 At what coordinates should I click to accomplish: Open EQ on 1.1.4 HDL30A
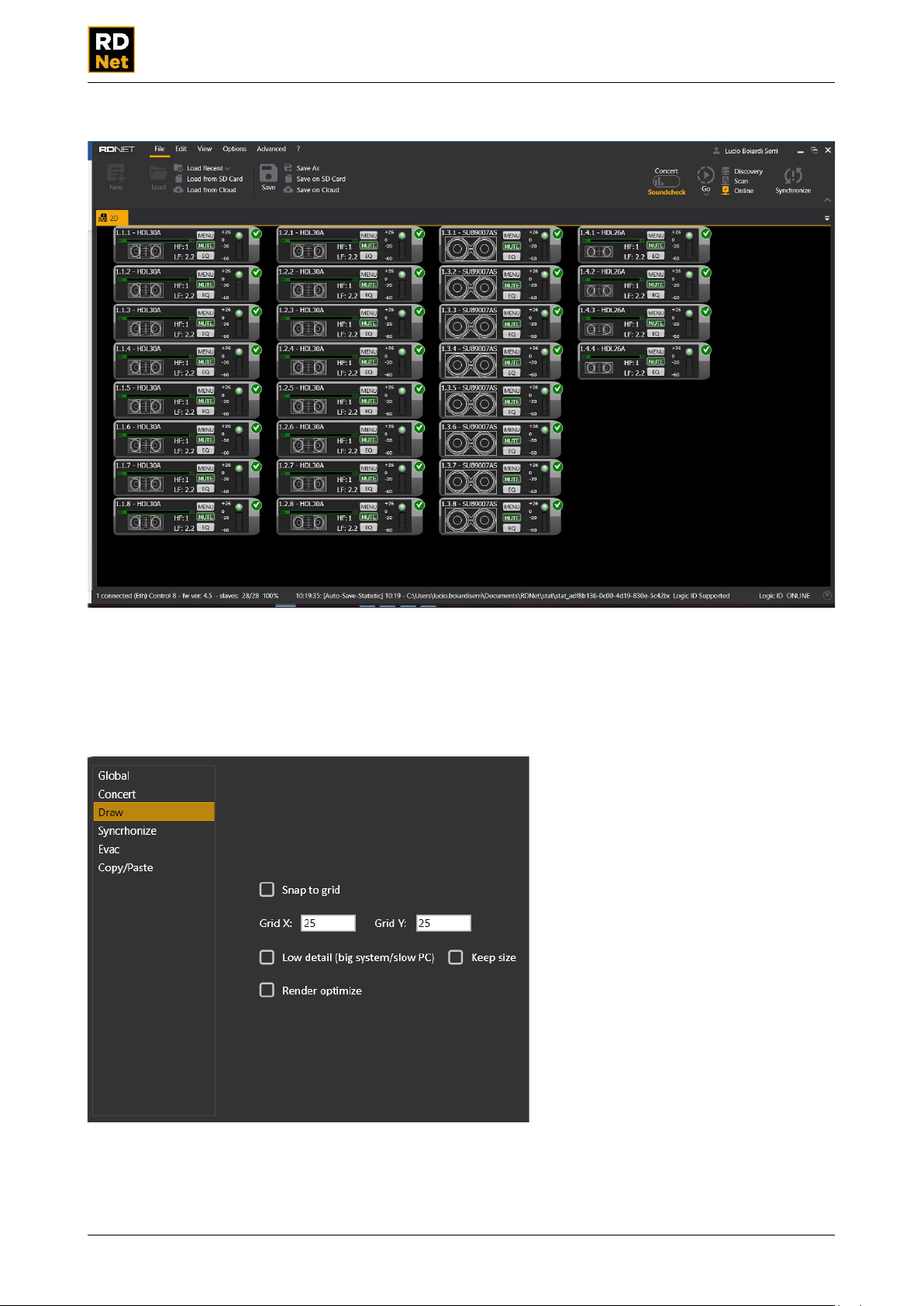point(205,372)
